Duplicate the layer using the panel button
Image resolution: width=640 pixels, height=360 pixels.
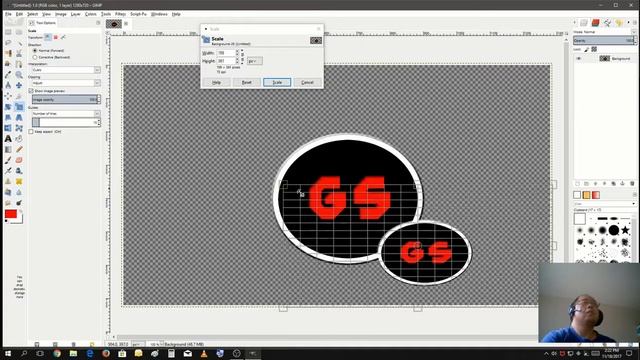(613, 184)
